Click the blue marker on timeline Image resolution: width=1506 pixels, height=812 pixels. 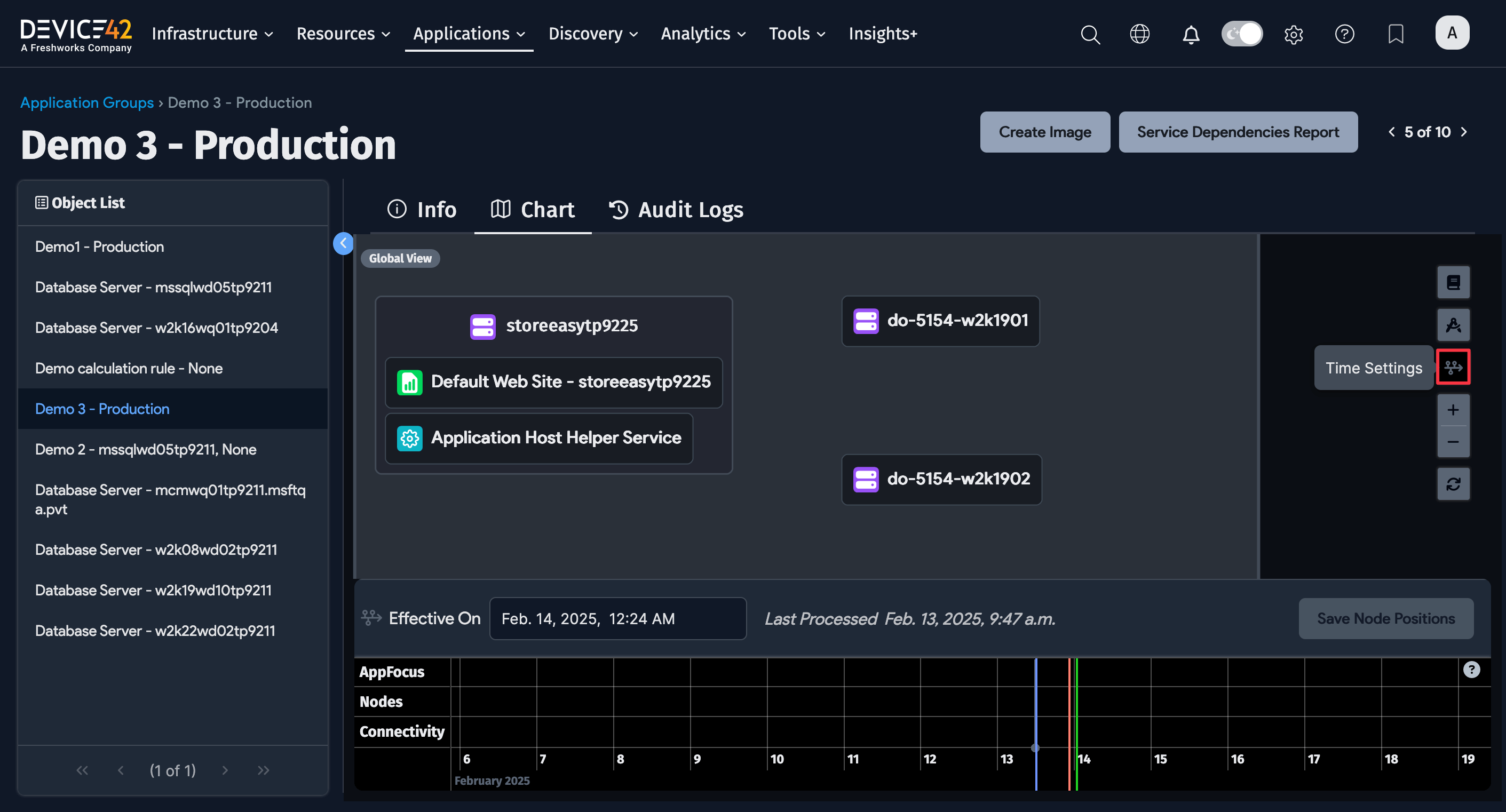[x=1035, y=747]
